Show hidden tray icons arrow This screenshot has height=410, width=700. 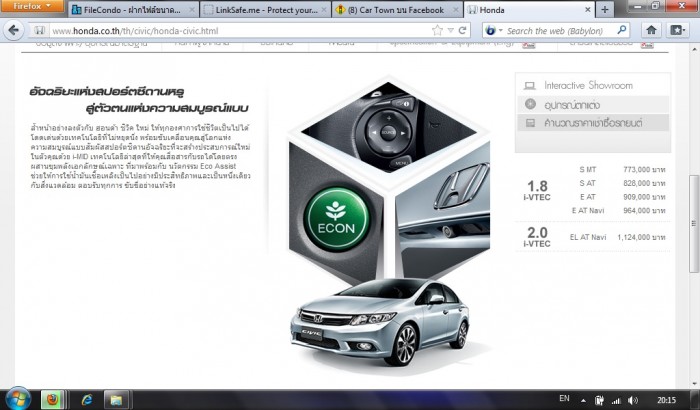click(583, 401)
